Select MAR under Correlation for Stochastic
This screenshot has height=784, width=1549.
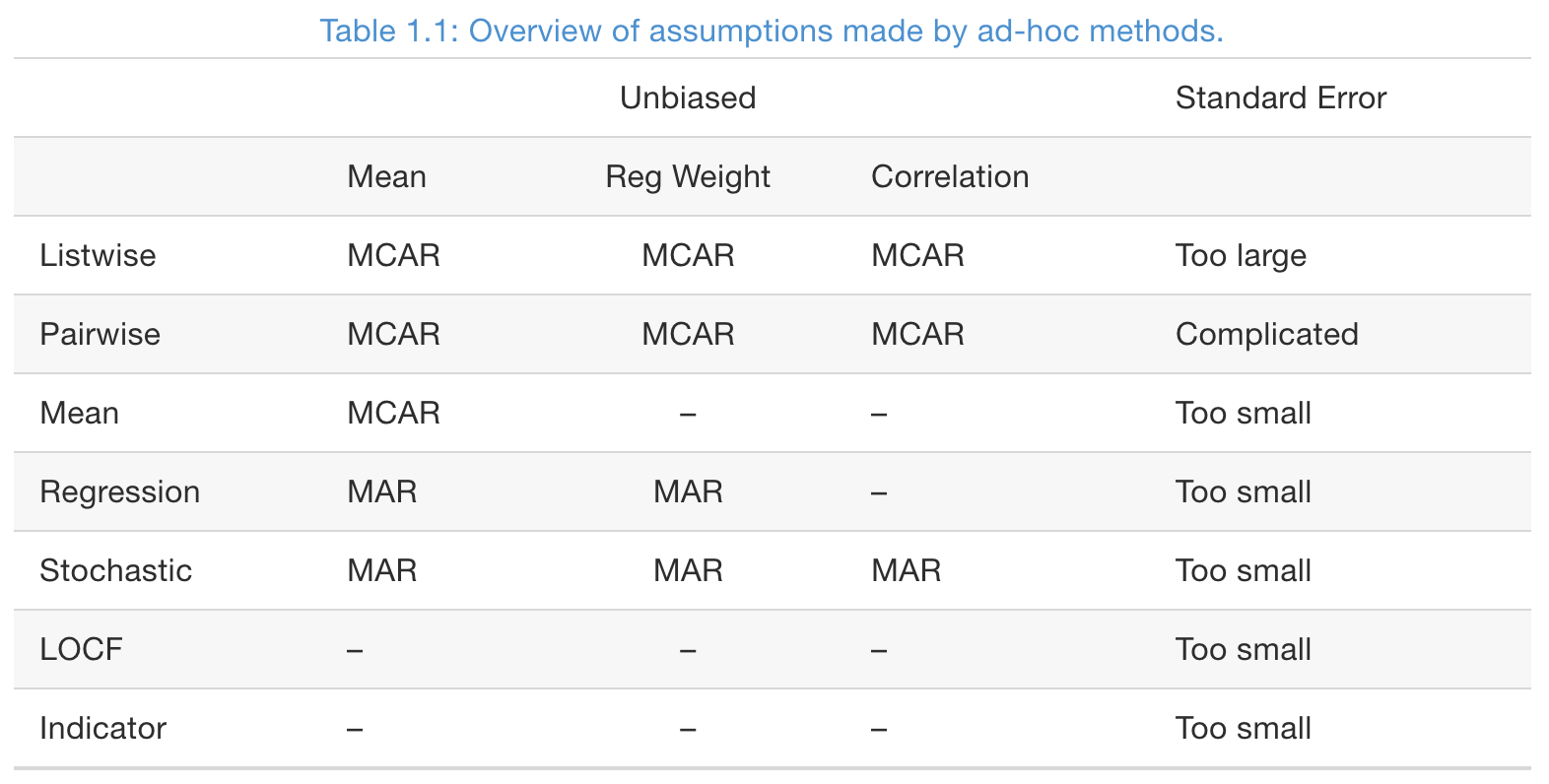coord(907,570)
